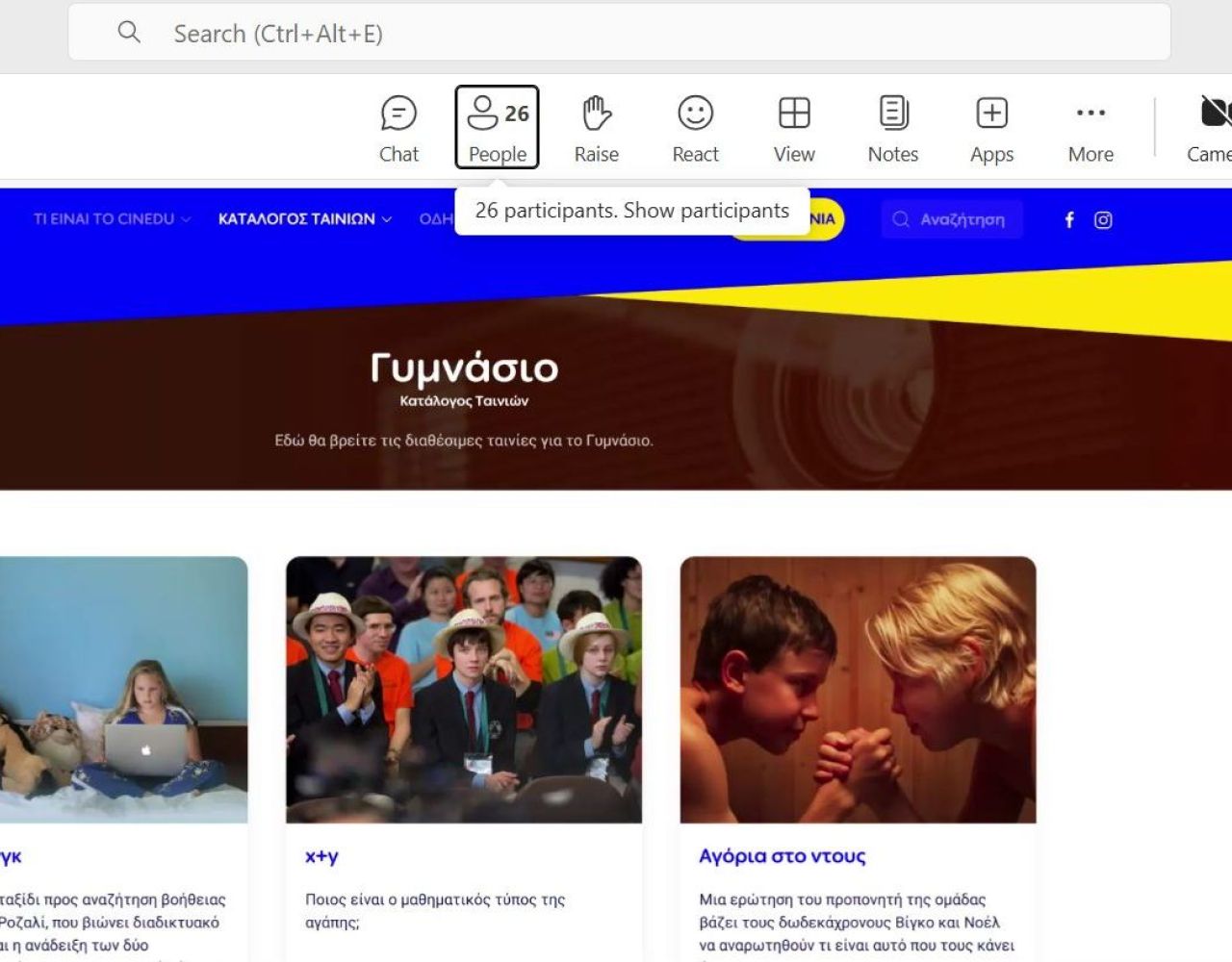
Task: Open the x+y film title link
Action: coord(321,856)
